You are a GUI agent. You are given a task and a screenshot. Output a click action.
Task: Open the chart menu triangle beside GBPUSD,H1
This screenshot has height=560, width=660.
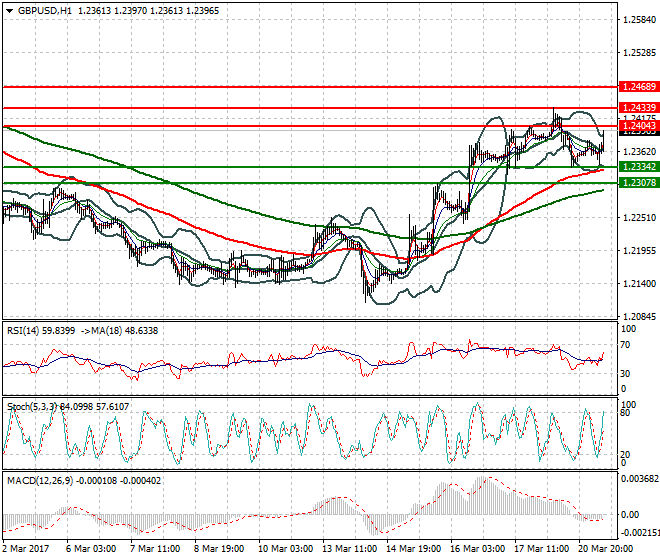click(x=9, y=11)
